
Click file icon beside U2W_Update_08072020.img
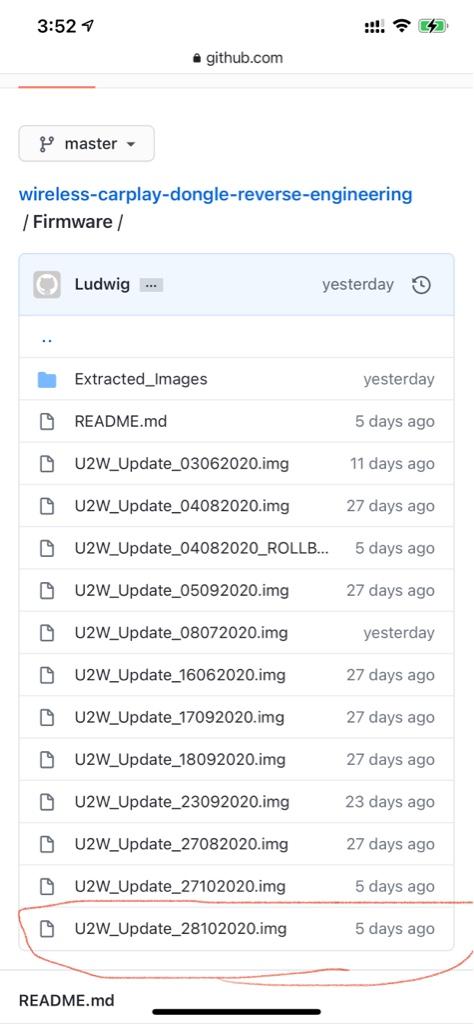pyautogui.click(x=47, y=633)
